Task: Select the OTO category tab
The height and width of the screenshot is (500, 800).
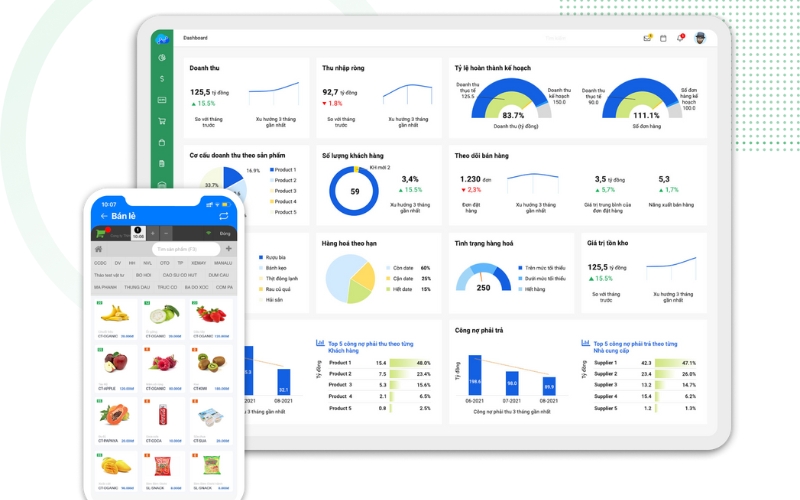Action: click(165, 263)
